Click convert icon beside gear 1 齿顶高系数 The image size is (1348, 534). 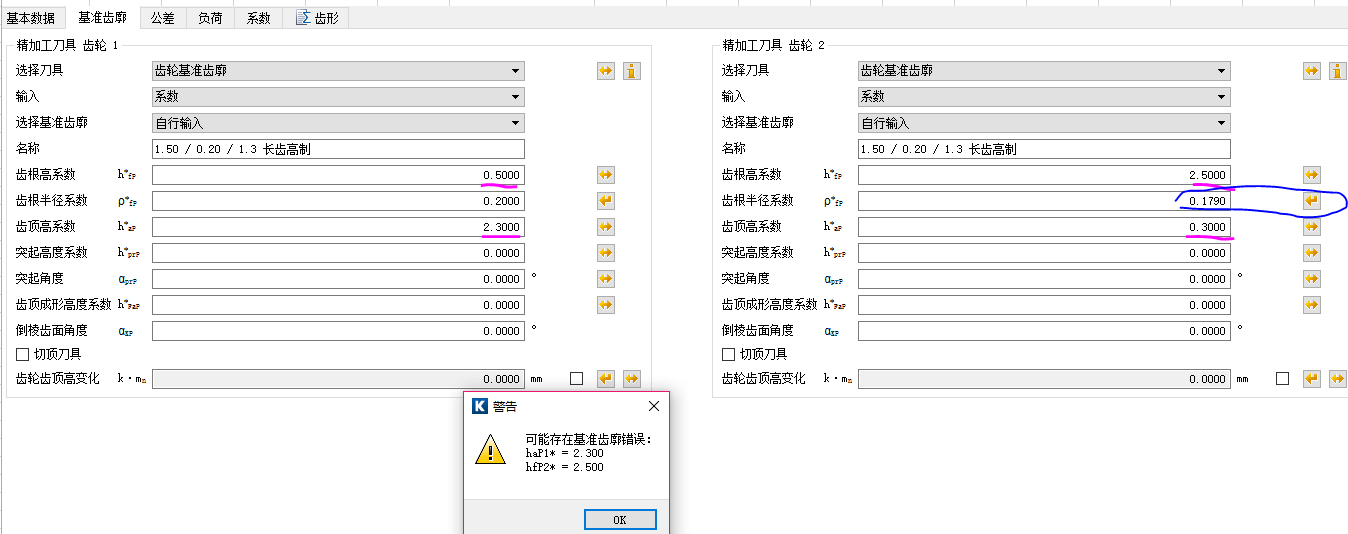click(x=606, y=227)
